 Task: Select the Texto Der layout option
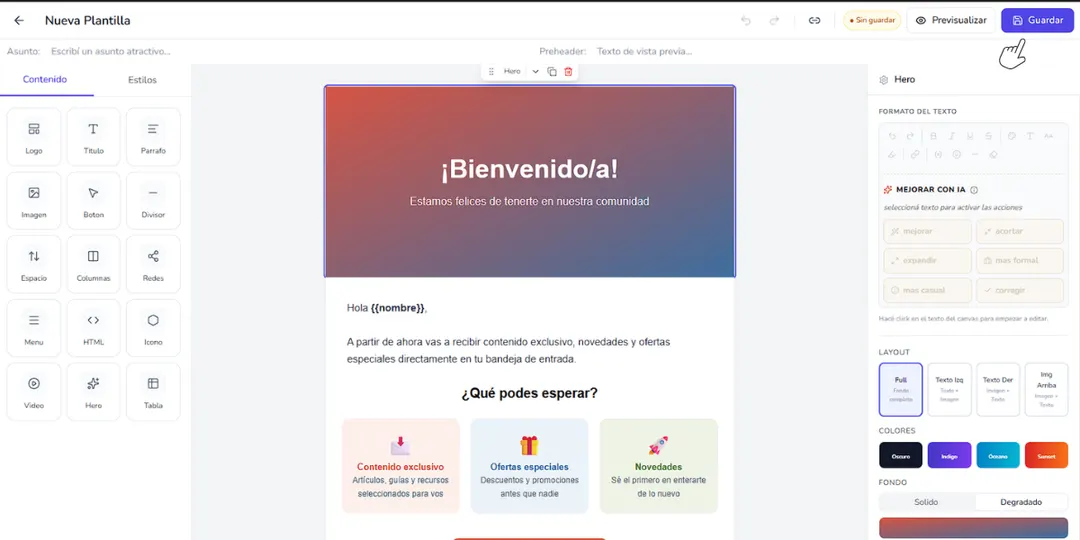tap(998, 390)
